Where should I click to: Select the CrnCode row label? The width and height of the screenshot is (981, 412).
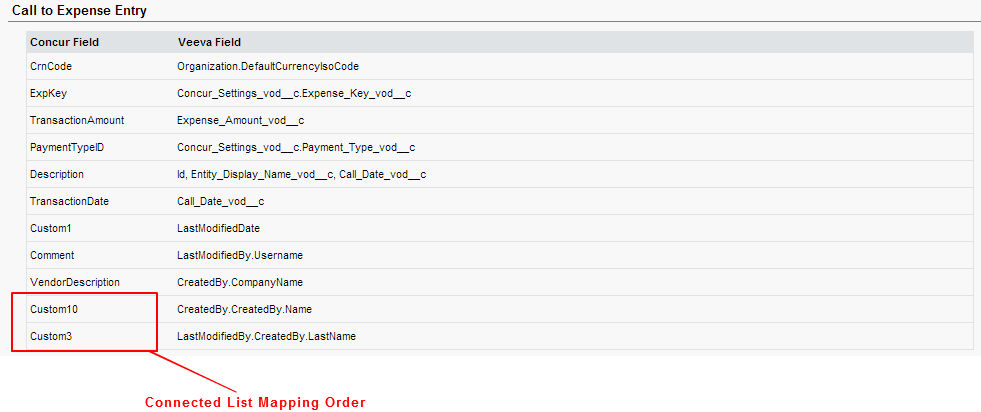[51, 66]
